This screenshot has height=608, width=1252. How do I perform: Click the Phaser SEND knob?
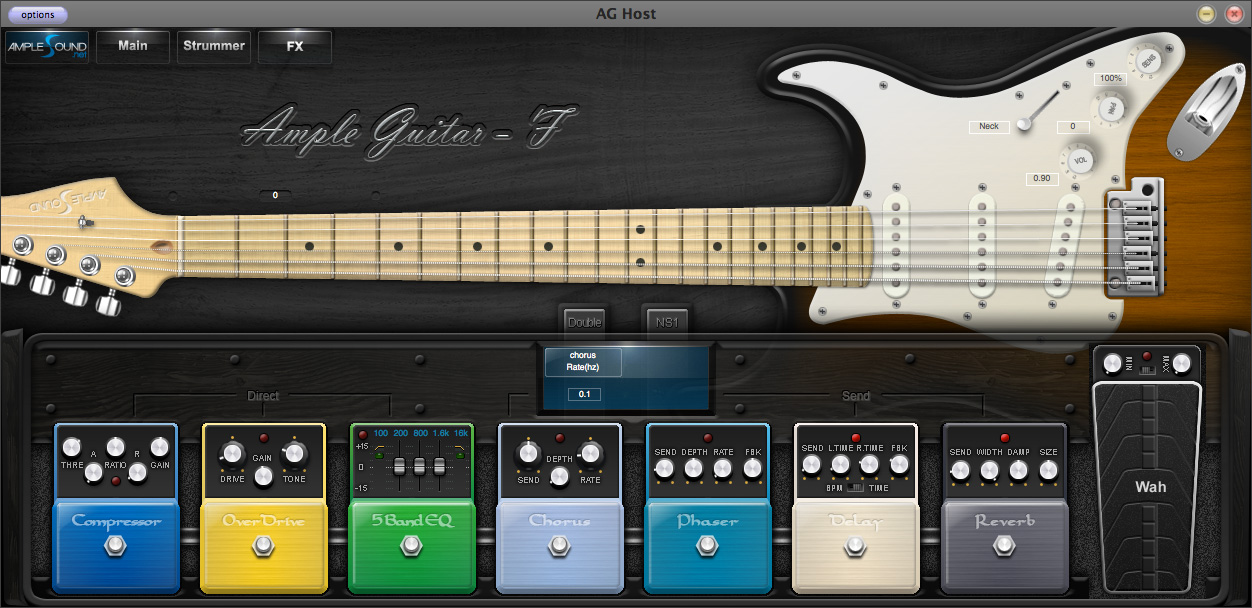pos(665,469)
